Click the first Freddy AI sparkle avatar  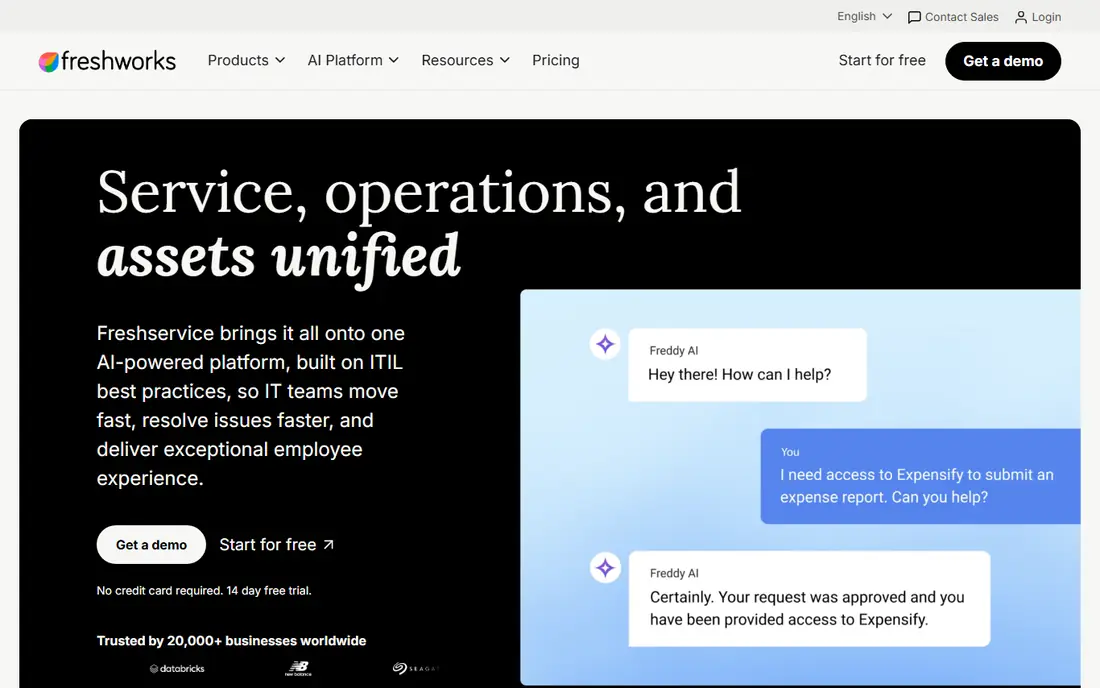[605, 344]
